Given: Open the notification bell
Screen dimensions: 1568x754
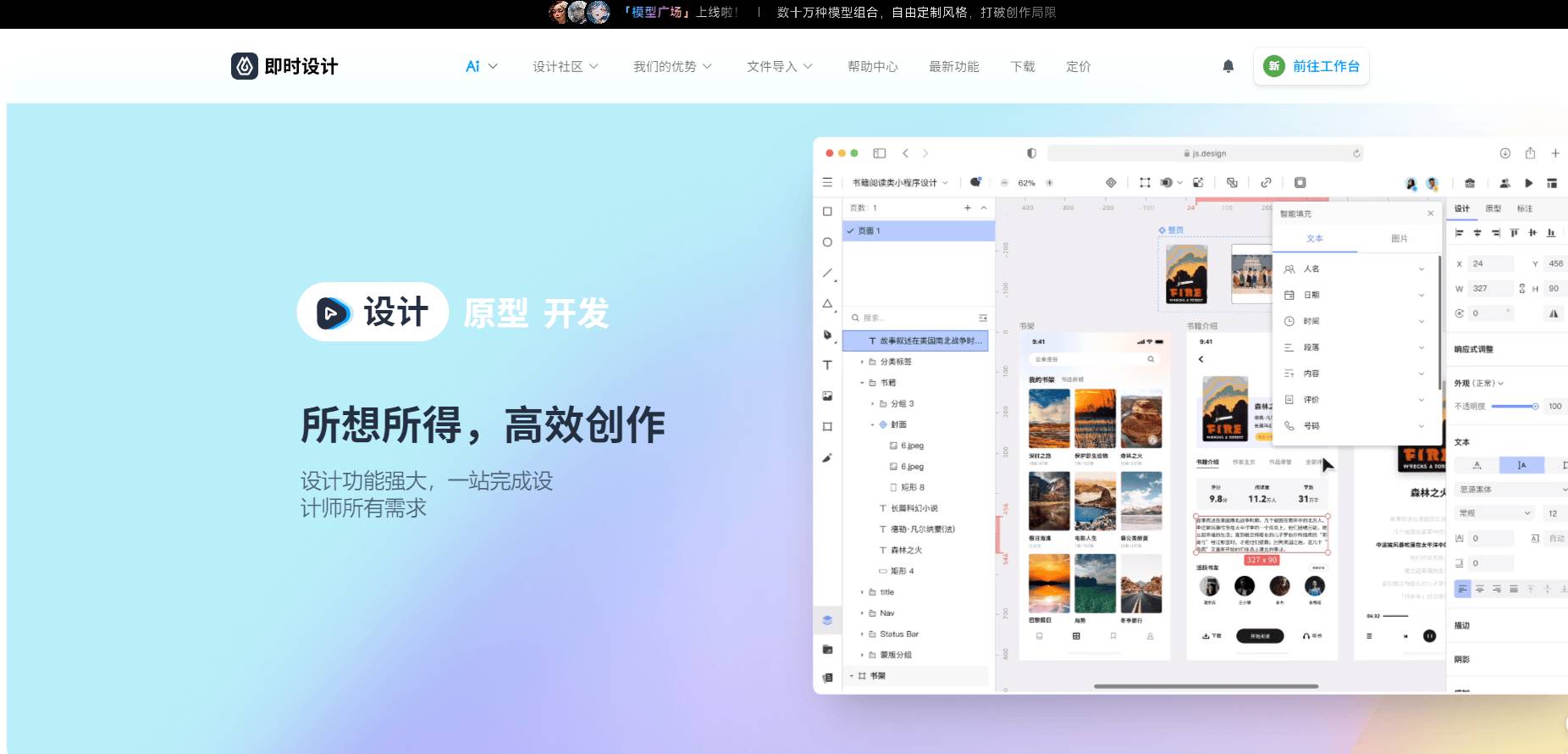Looking at the screenshot, I should pos(1228,66).
